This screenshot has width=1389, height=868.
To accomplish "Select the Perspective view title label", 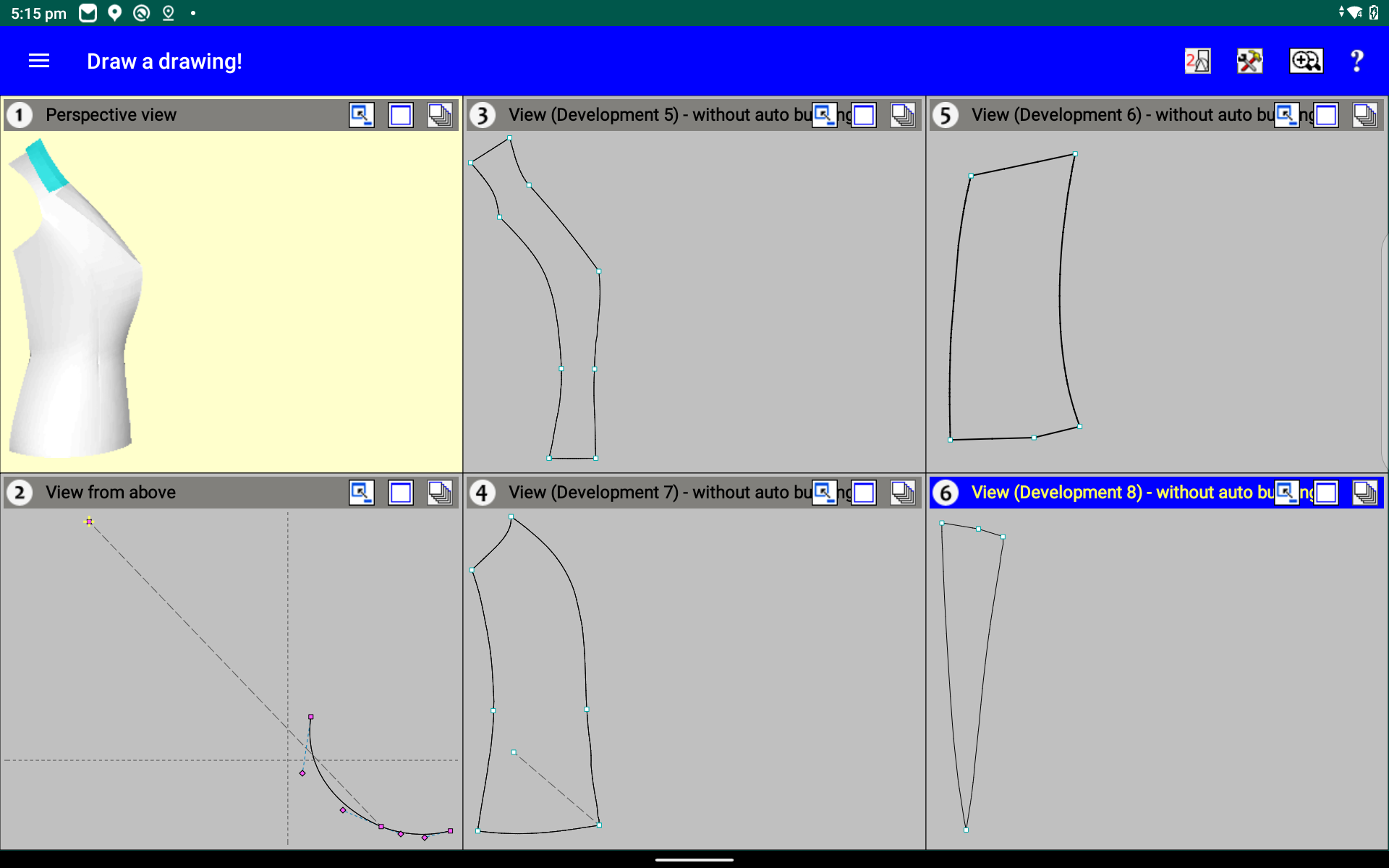I will (111, 115).
